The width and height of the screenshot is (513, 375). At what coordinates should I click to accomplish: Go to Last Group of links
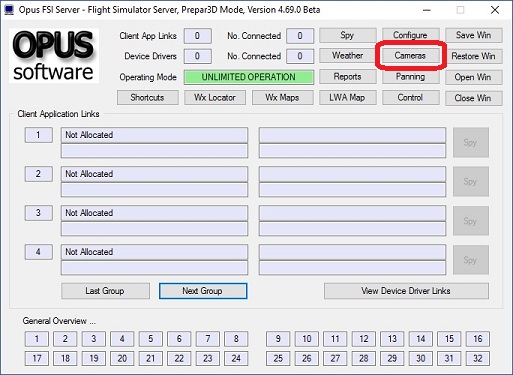(x=105, y=291)
